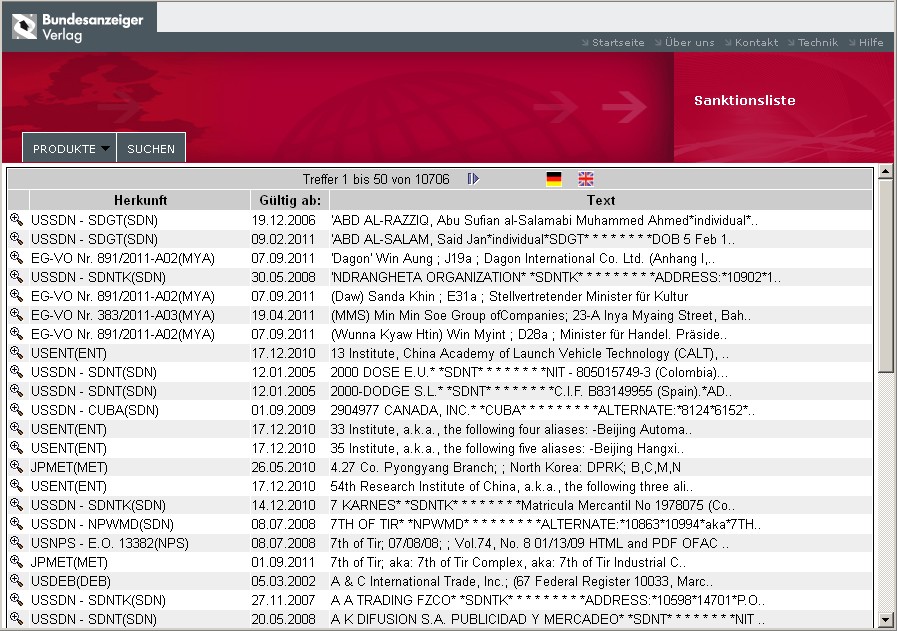This screenshot has width=897, height=631.
Task: Sort by the Herkunft column header
Action: coord(140,200)
